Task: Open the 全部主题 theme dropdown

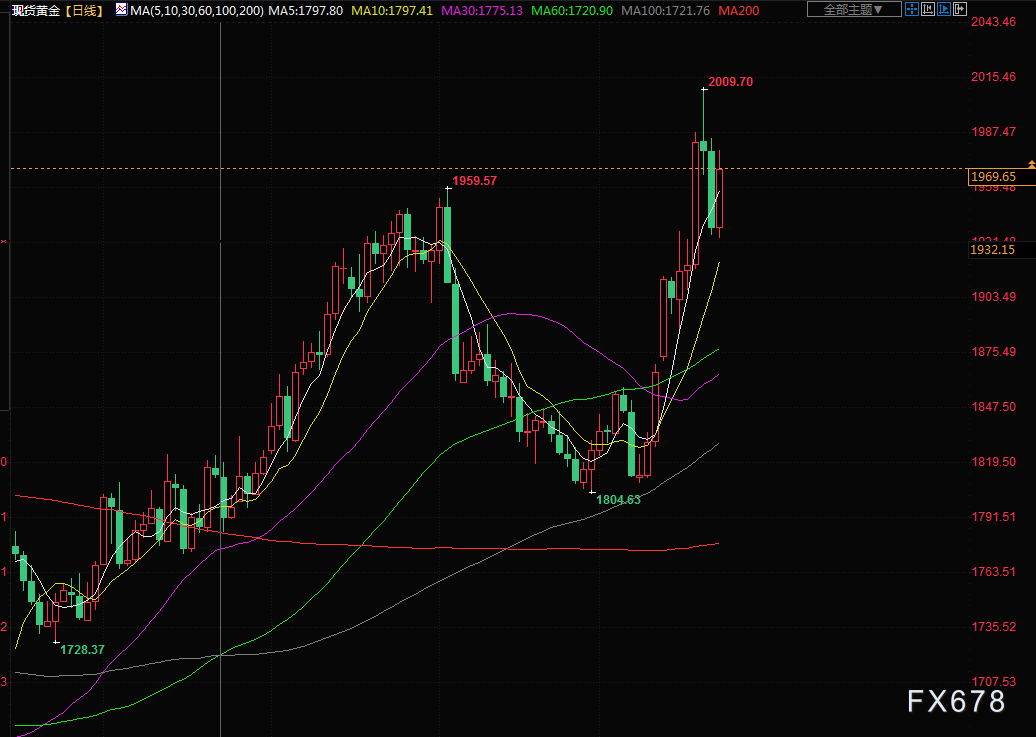Action: point(853,10)
